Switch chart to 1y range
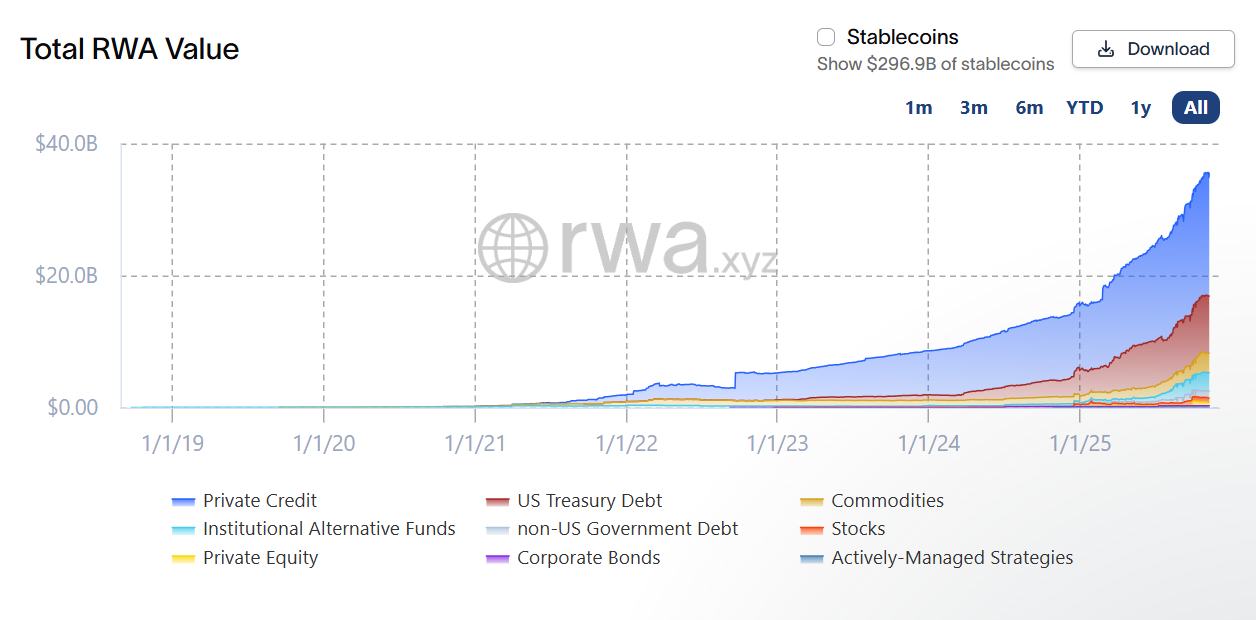 pyautogui.click(x=1140, y=108)
